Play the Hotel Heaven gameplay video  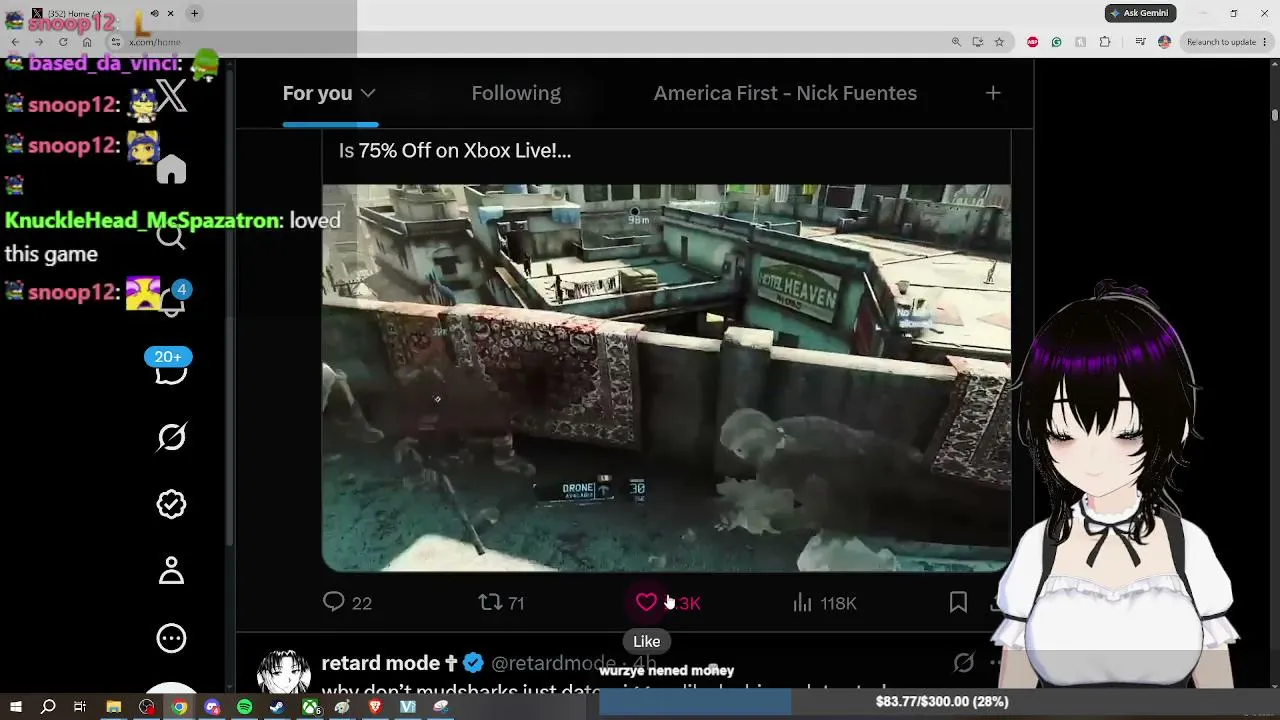click(666, 377)
